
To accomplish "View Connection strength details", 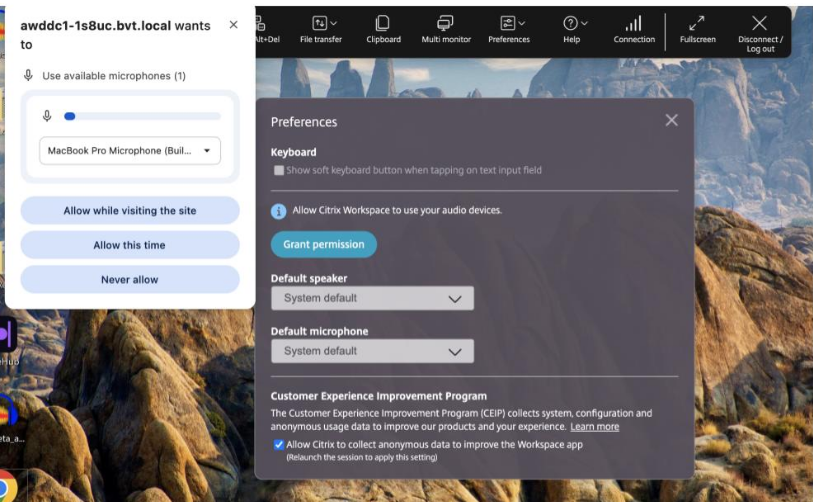I will [x=634, y=29].
